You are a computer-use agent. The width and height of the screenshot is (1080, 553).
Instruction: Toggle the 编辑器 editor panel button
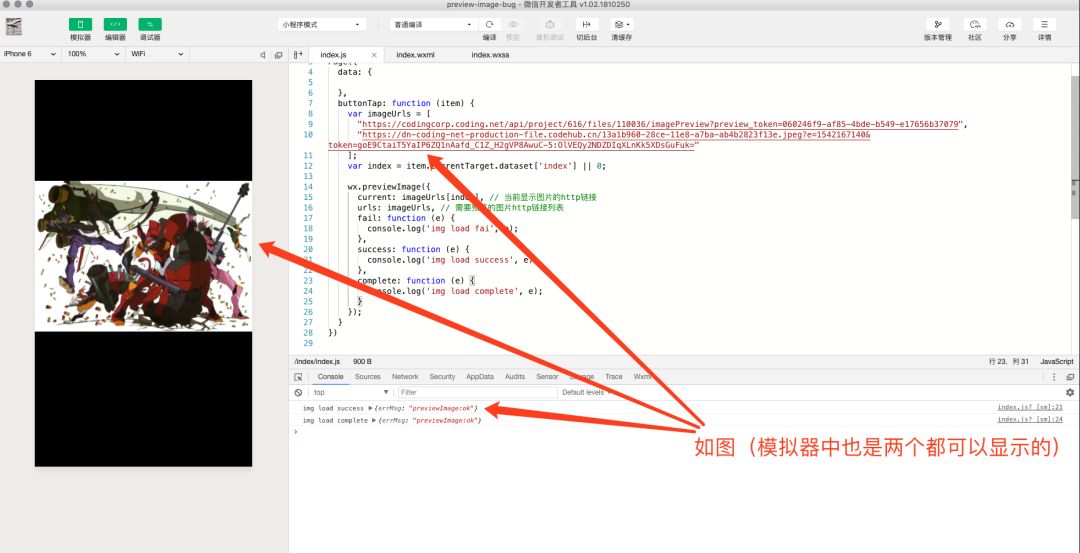[x=115, y=24]
